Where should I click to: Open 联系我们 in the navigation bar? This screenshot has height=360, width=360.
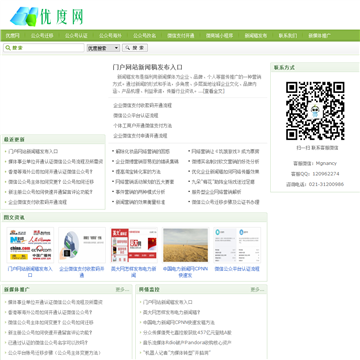(288, 36)
